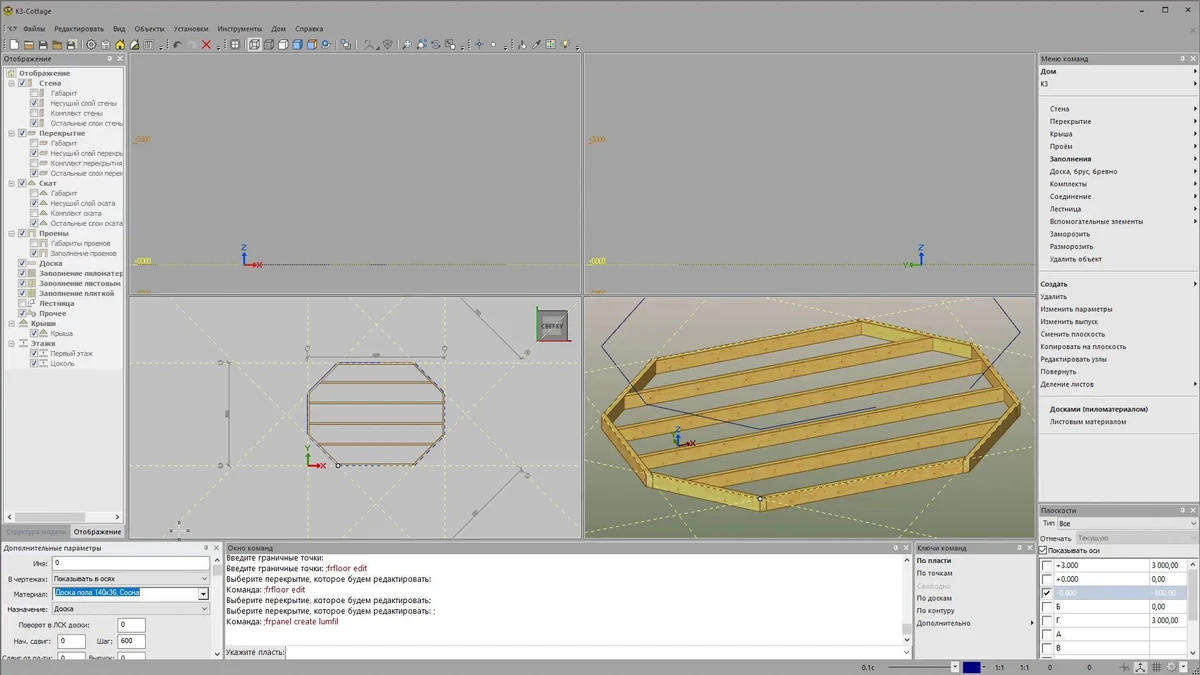Open the 'Материал' dropdown
The image size is (1200, 675).
[x=203, y=594]
